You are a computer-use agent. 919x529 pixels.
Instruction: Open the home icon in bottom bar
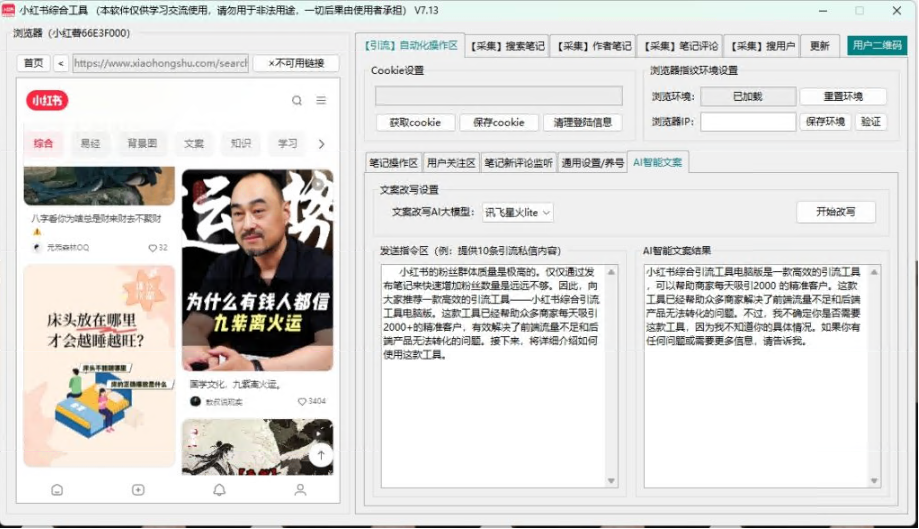(57, 490)
